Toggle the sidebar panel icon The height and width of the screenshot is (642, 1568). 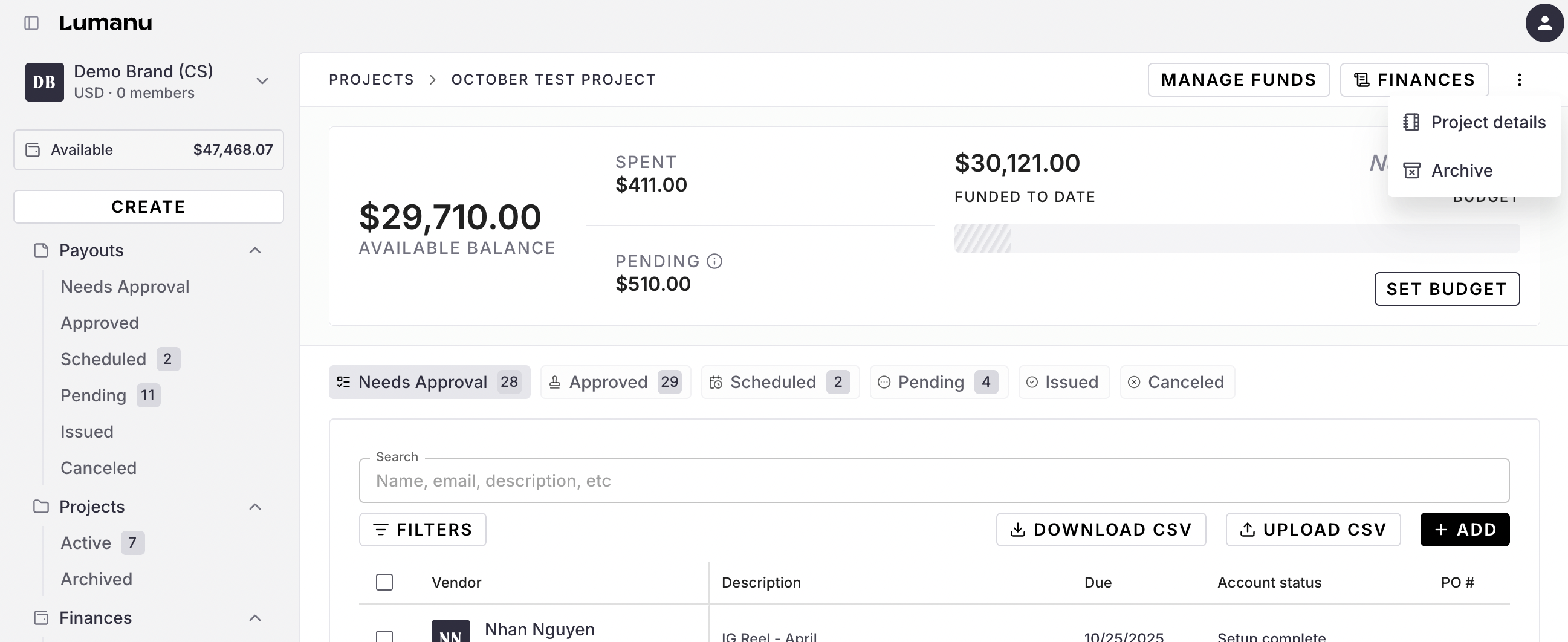pos(31,23)
